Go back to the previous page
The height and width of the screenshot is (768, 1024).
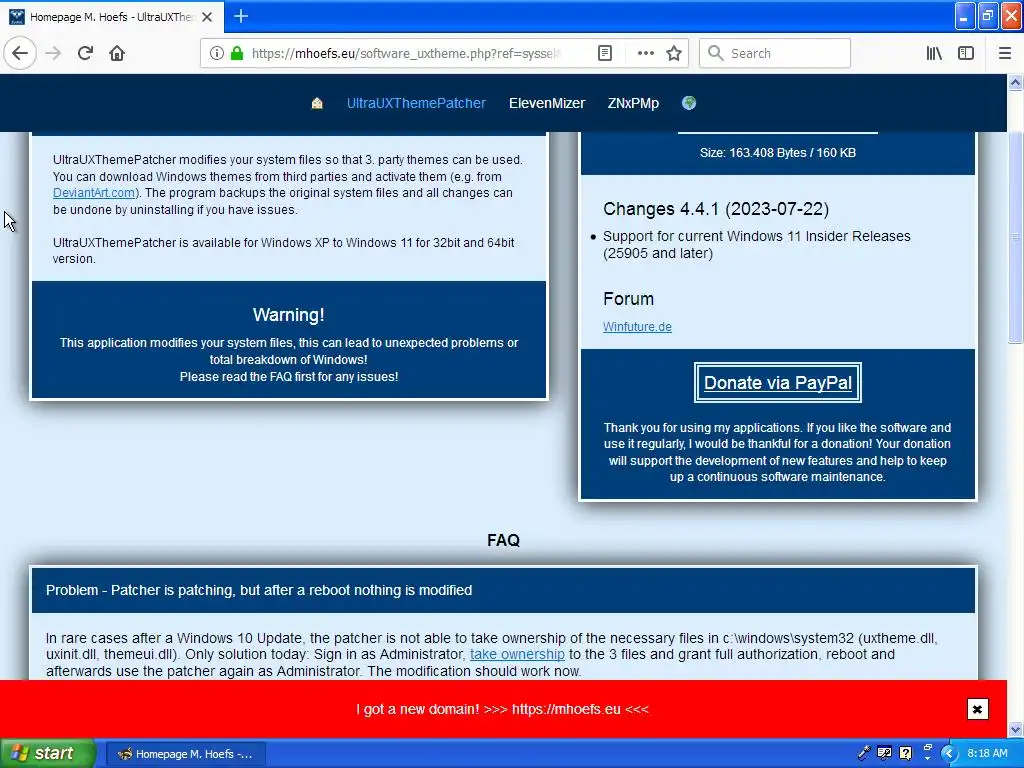point(20,54)
